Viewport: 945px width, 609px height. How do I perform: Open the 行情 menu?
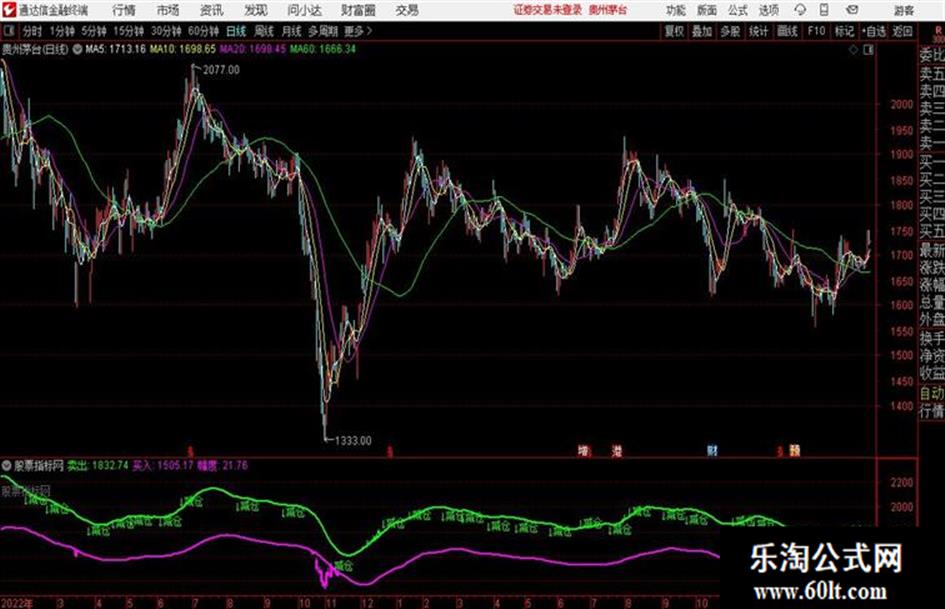point(124,10)
